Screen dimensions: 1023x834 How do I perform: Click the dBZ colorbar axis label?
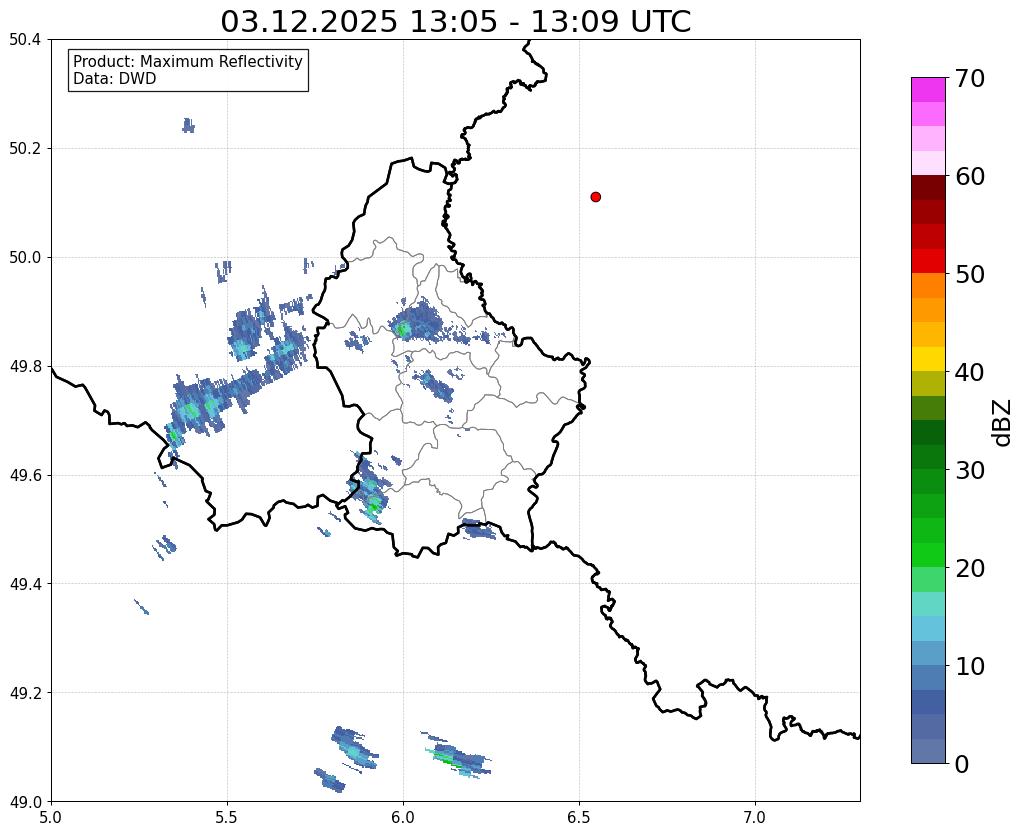[1003, 422]
